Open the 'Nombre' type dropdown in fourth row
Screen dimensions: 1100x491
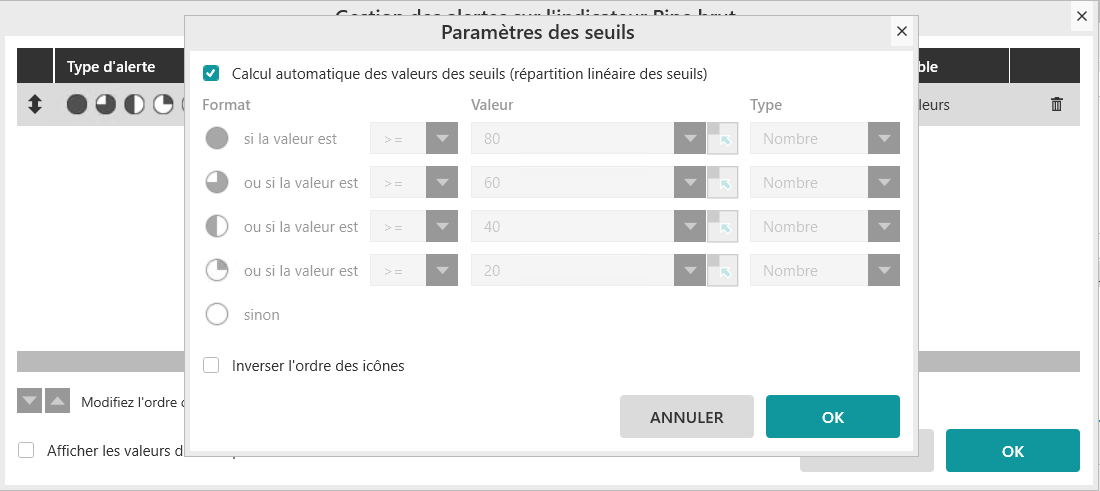click(x=883, y=271)
